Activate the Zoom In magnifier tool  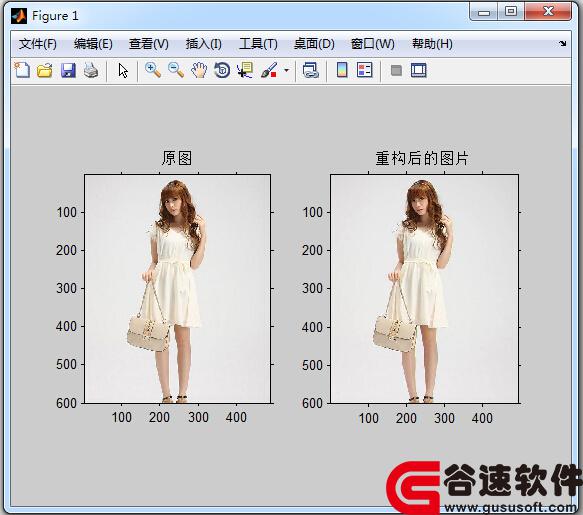click(152, 70)
